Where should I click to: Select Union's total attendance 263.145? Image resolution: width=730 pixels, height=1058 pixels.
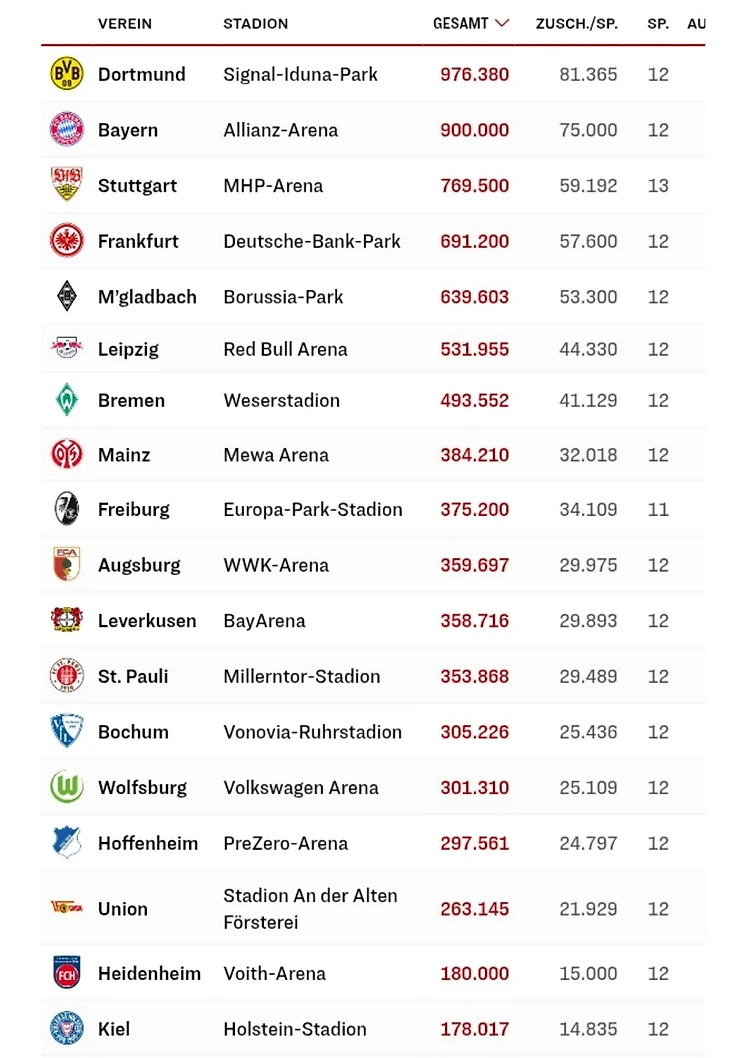474,909
